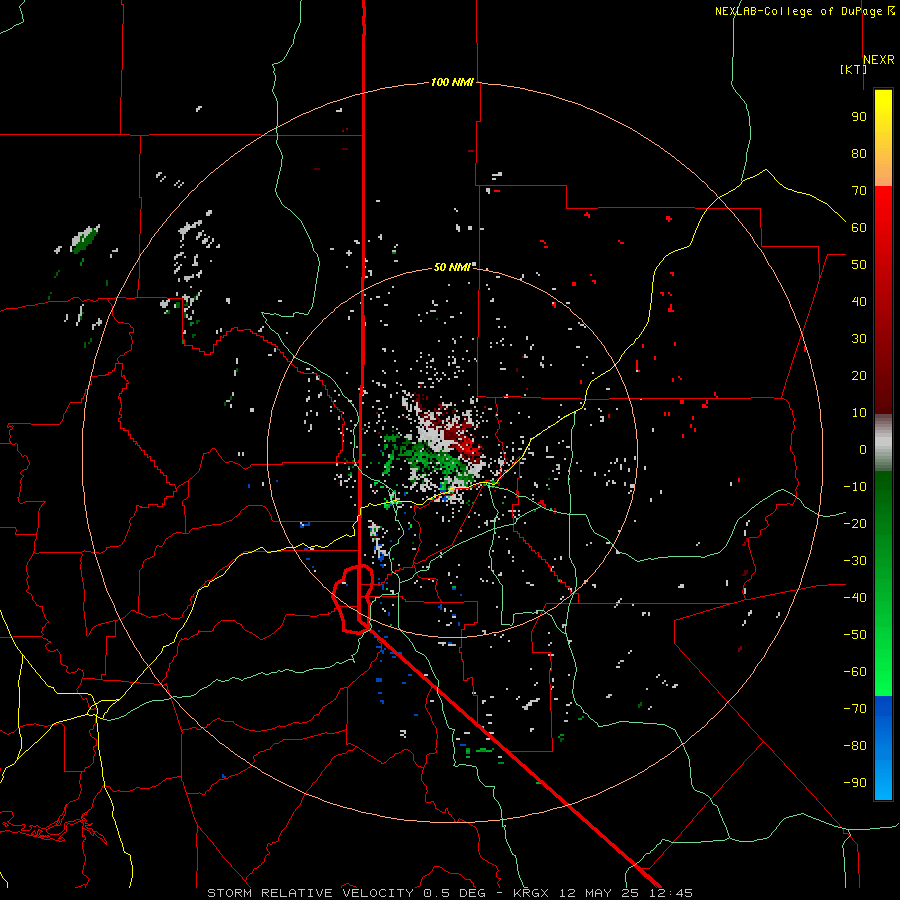The height and width of the screenshot is (900, 900).
Task: Click the 60 value on the velocity scale
Action: coord(859,227)
